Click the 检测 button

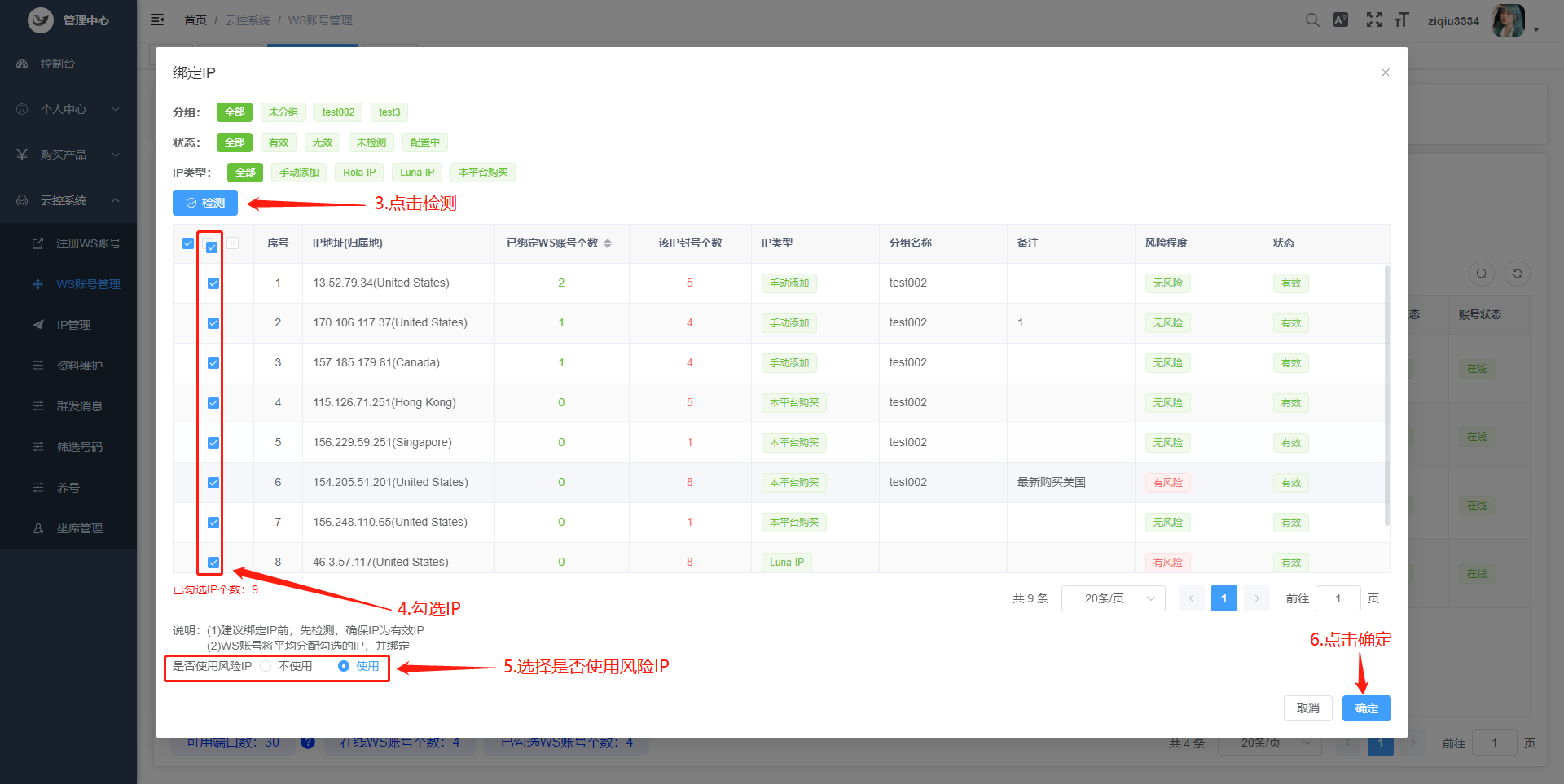[205, 203]
